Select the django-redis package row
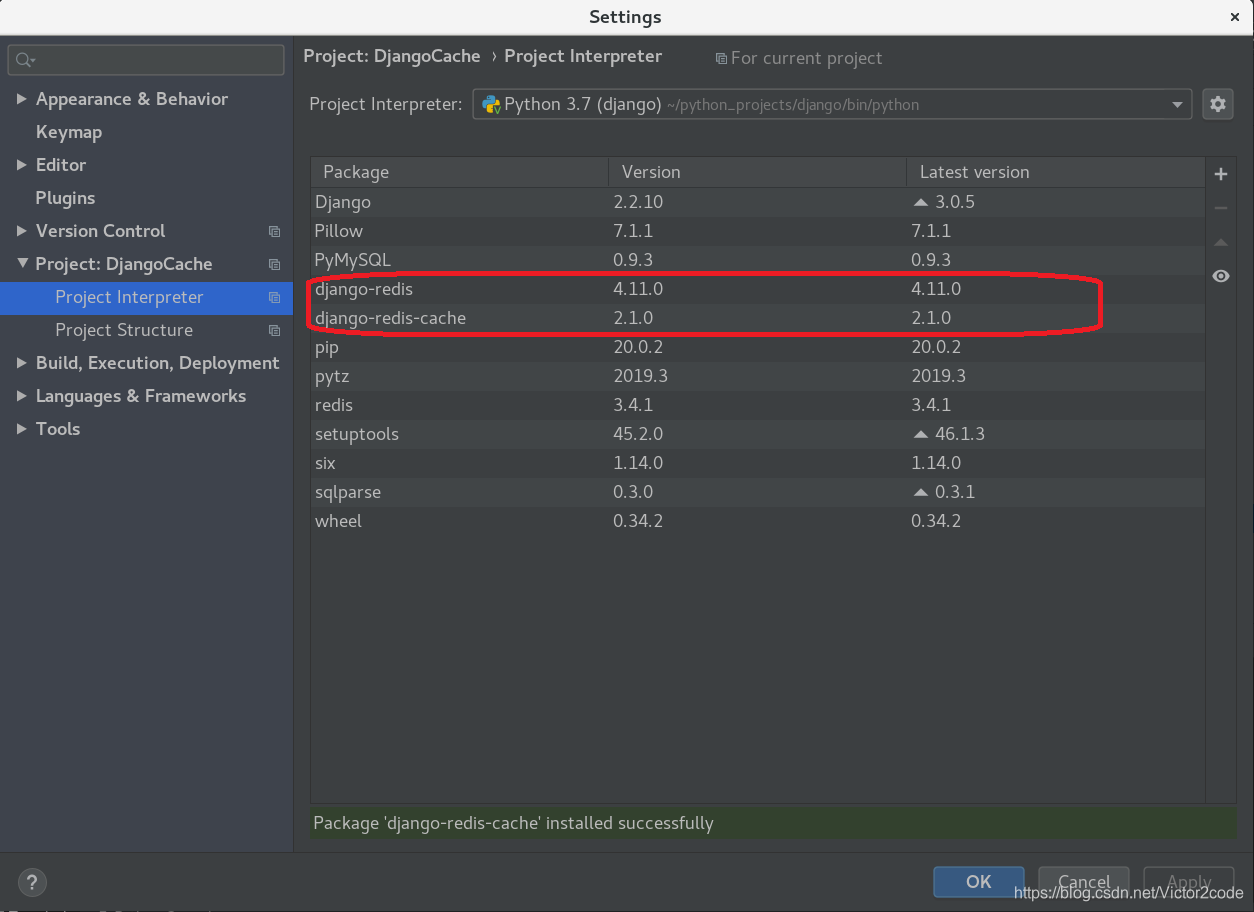The width and height of the screenshot is (1254, 912). coord(757,289)
